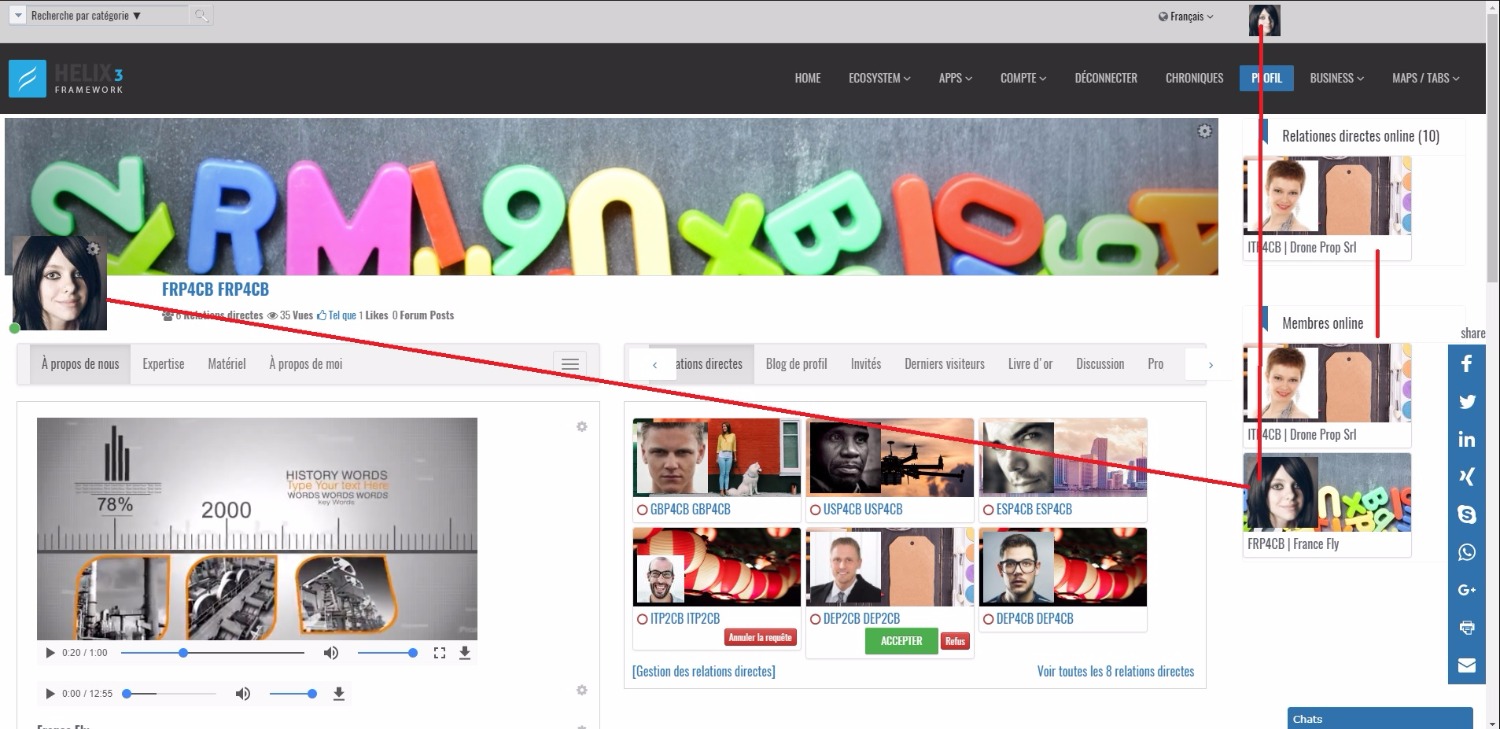The image size is (1500, 729).
Task: Open the small arrow dropdown before search
Action: point(17,16)
